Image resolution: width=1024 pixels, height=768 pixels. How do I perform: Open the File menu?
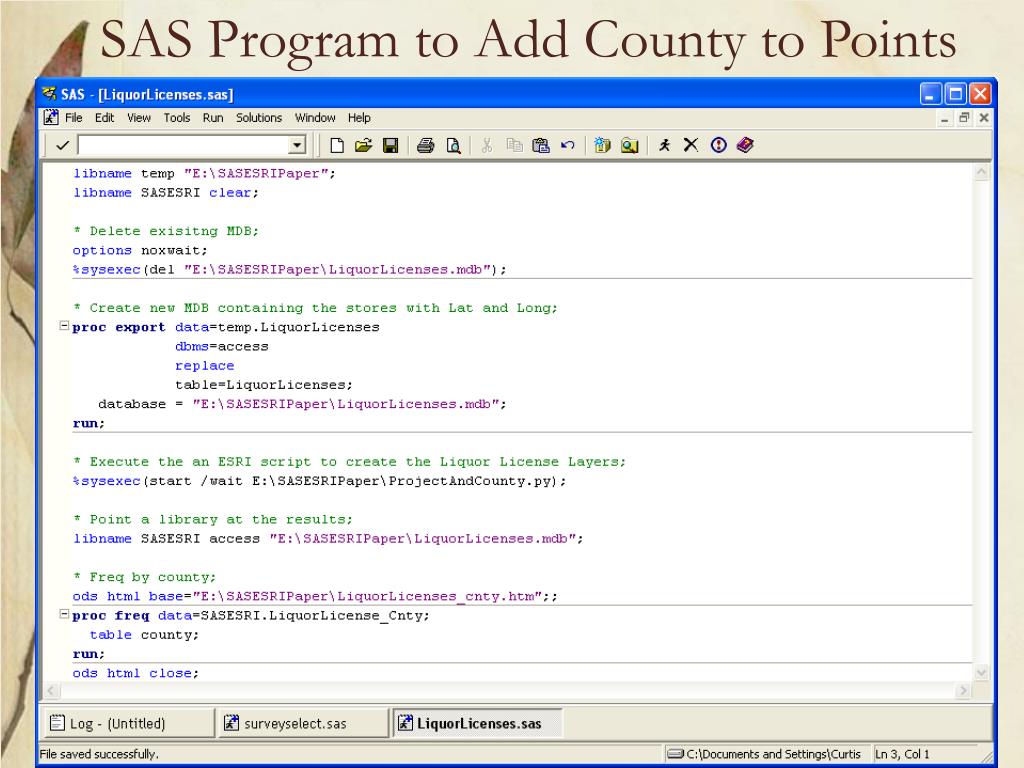click(x=74, y=118)
